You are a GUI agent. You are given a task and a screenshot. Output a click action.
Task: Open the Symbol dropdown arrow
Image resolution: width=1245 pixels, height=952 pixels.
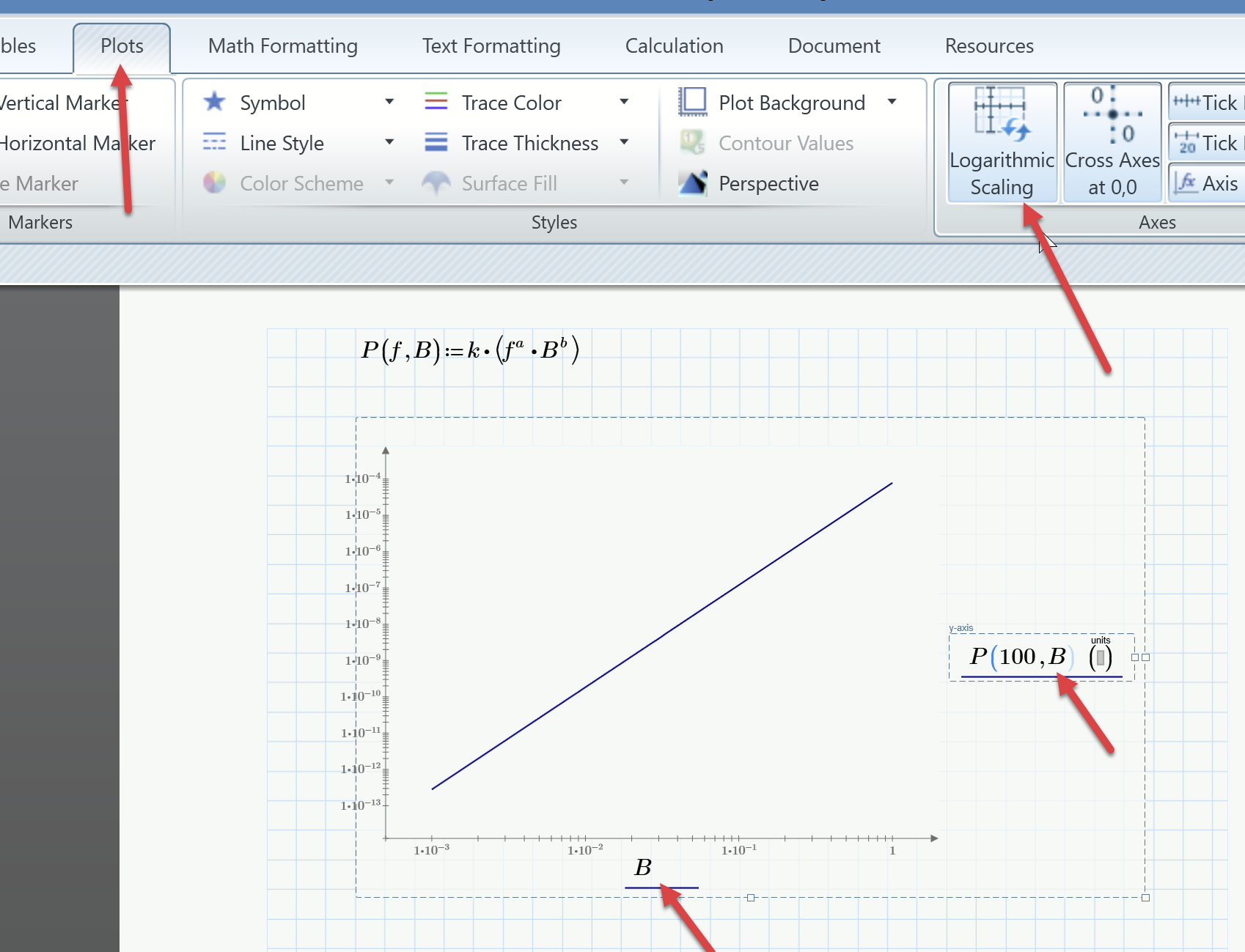coord(390,102)
